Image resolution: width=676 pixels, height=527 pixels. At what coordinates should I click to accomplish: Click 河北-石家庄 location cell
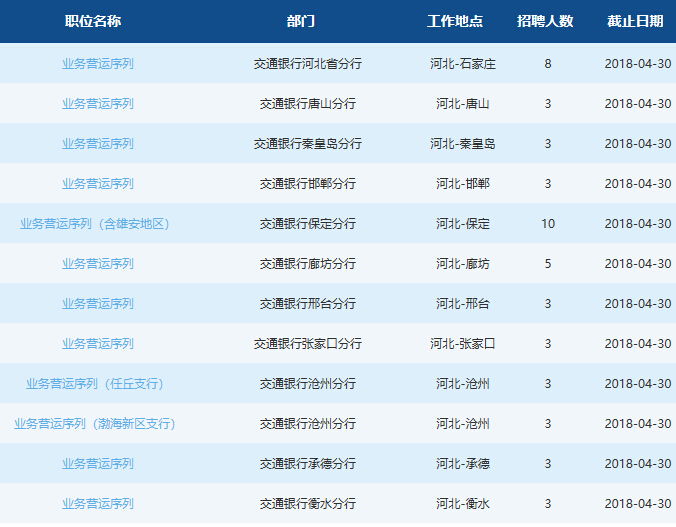(463, 64)
